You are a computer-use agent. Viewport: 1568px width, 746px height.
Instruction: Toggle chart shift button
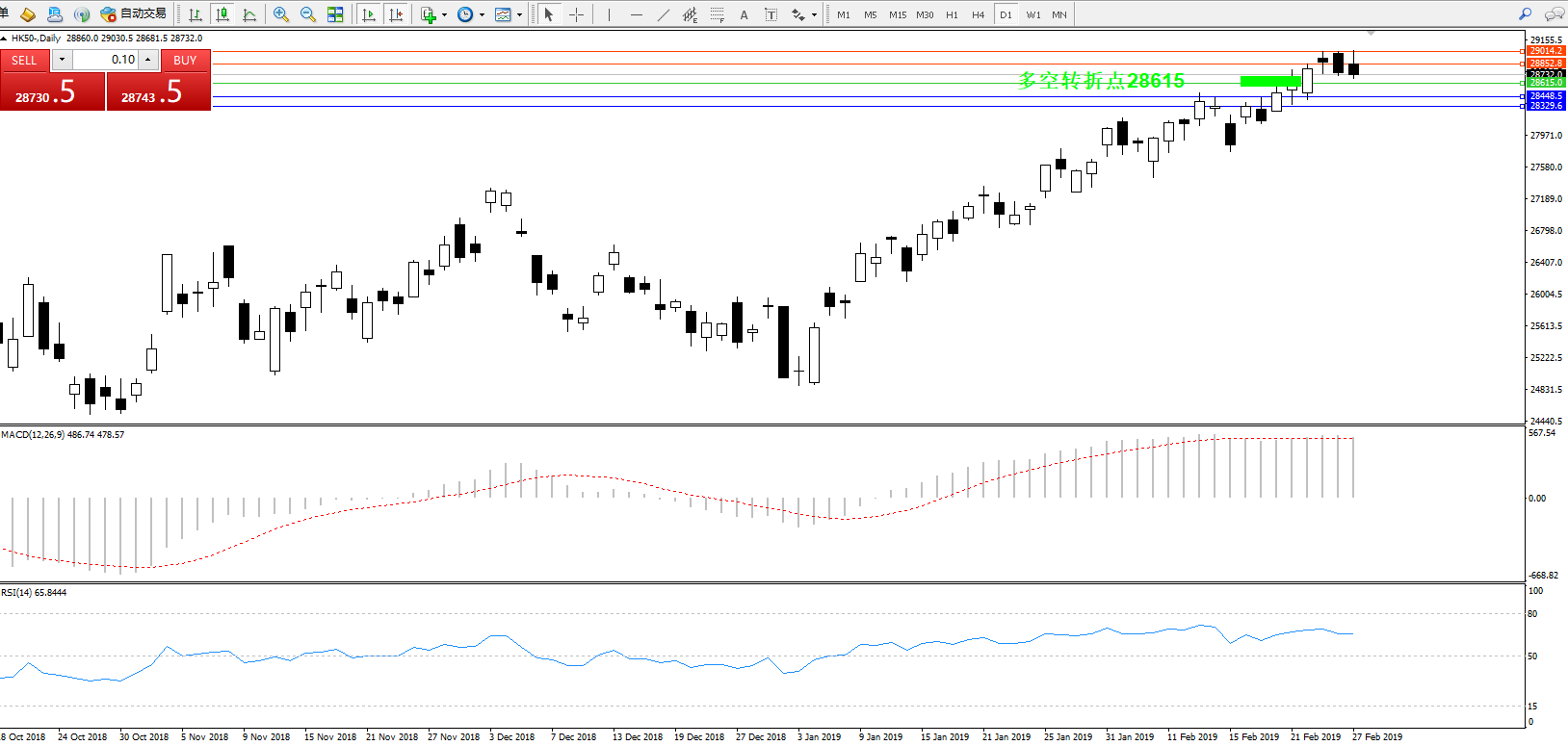[x=396, y=14]
